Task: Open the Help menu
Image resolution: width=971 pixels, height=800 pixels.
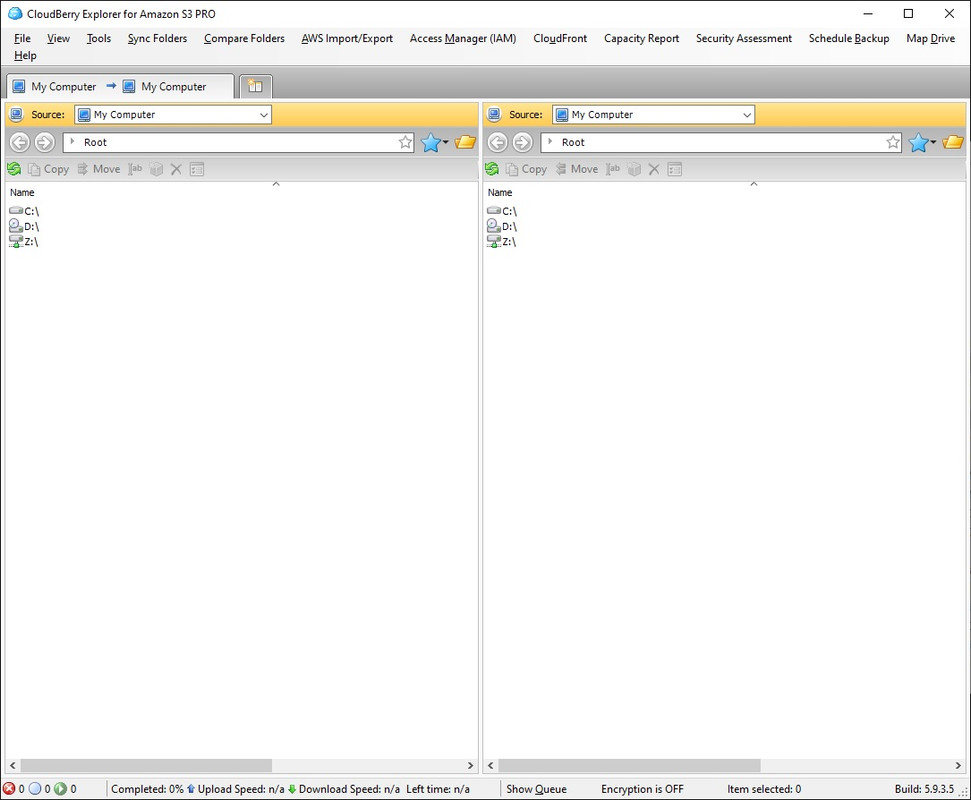Action: click(x=25, y=56)
